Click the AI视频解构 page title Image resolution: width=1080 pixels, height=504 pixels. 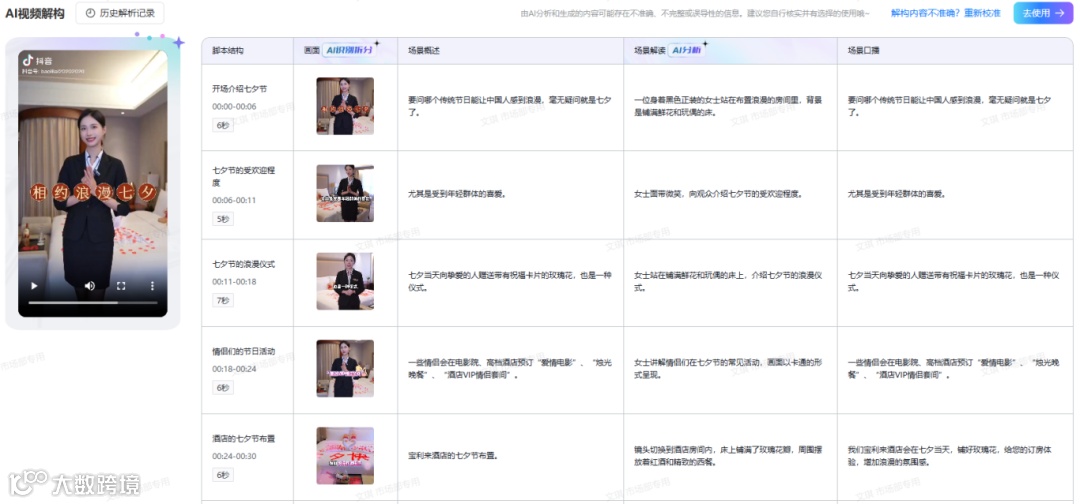pyautogui.click(x=35, y=12)
